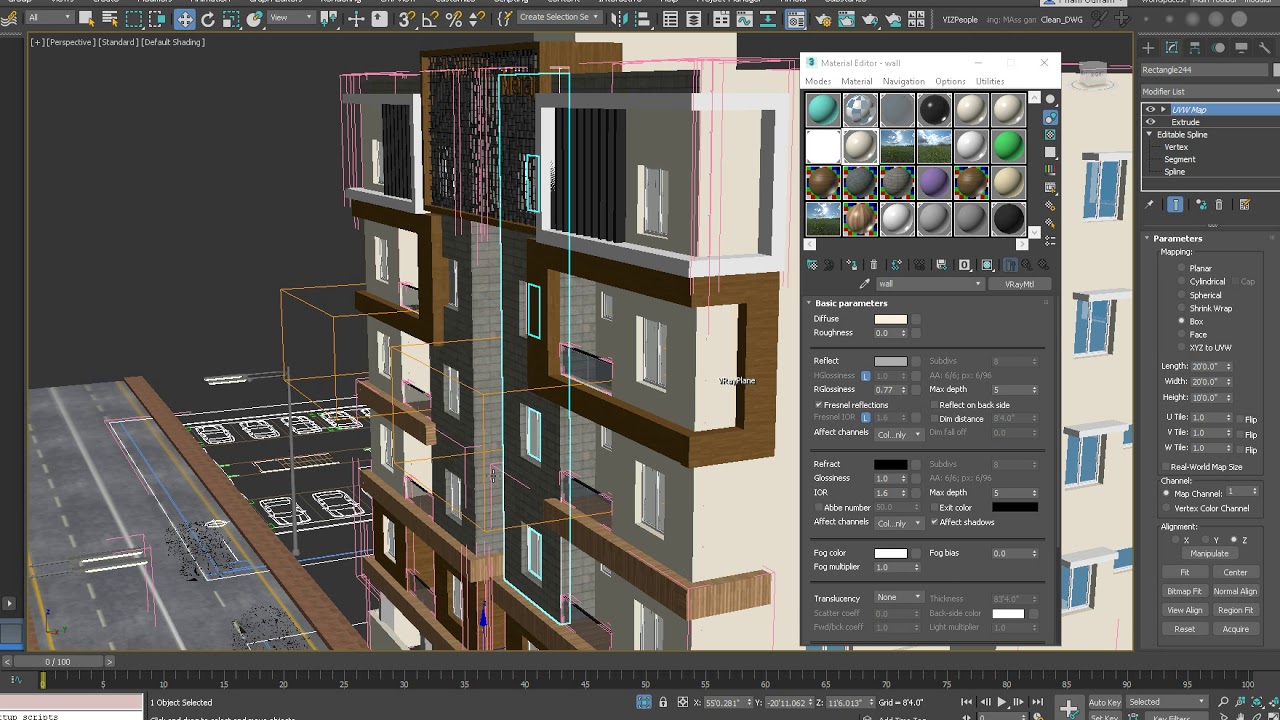This screenshot has width=1280, height=720.
Task: Open the Create tab in command panel
Action: coord(1148,48)
